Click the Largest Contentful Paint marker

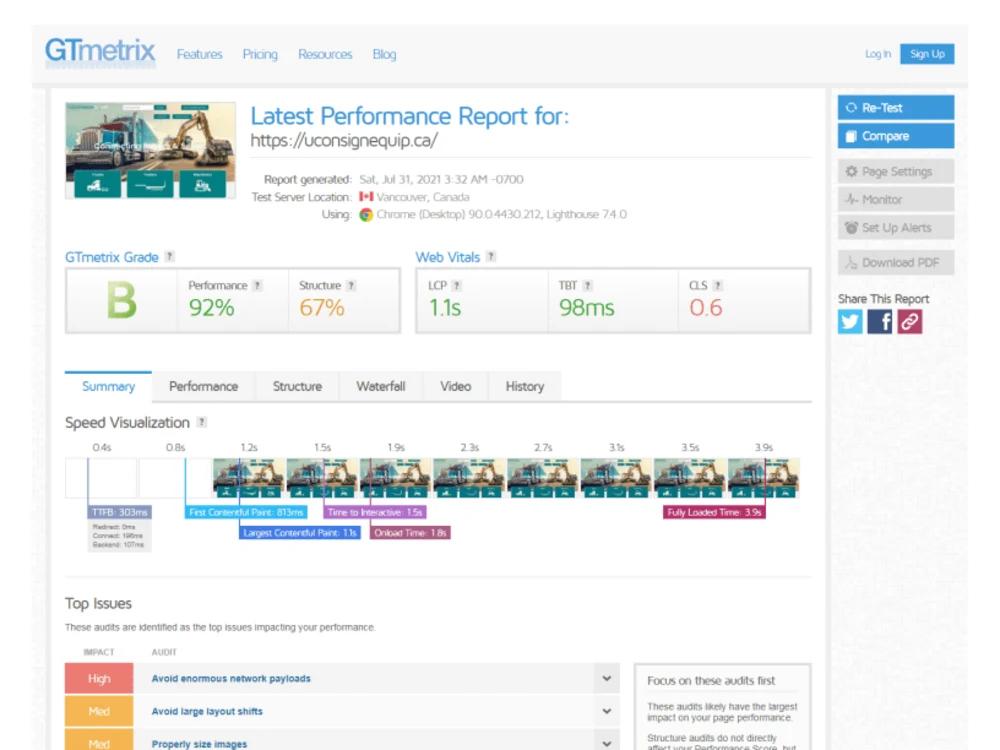coord(300,533)
